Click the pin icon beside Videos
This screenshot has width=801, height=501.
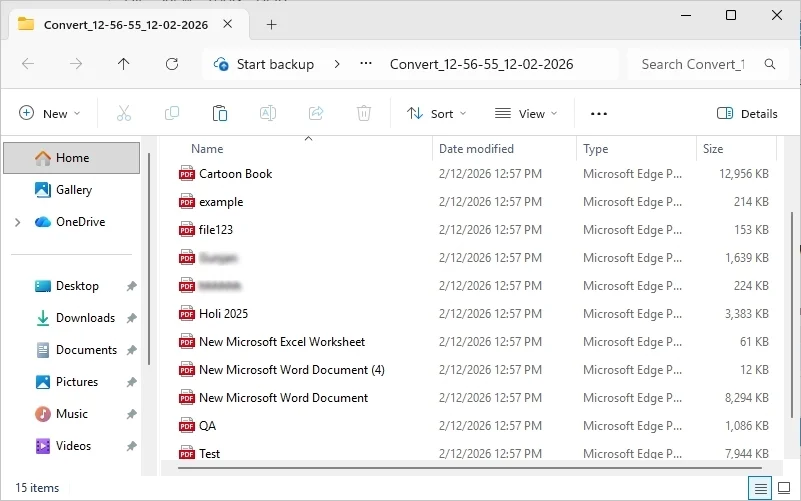(131, 446)
